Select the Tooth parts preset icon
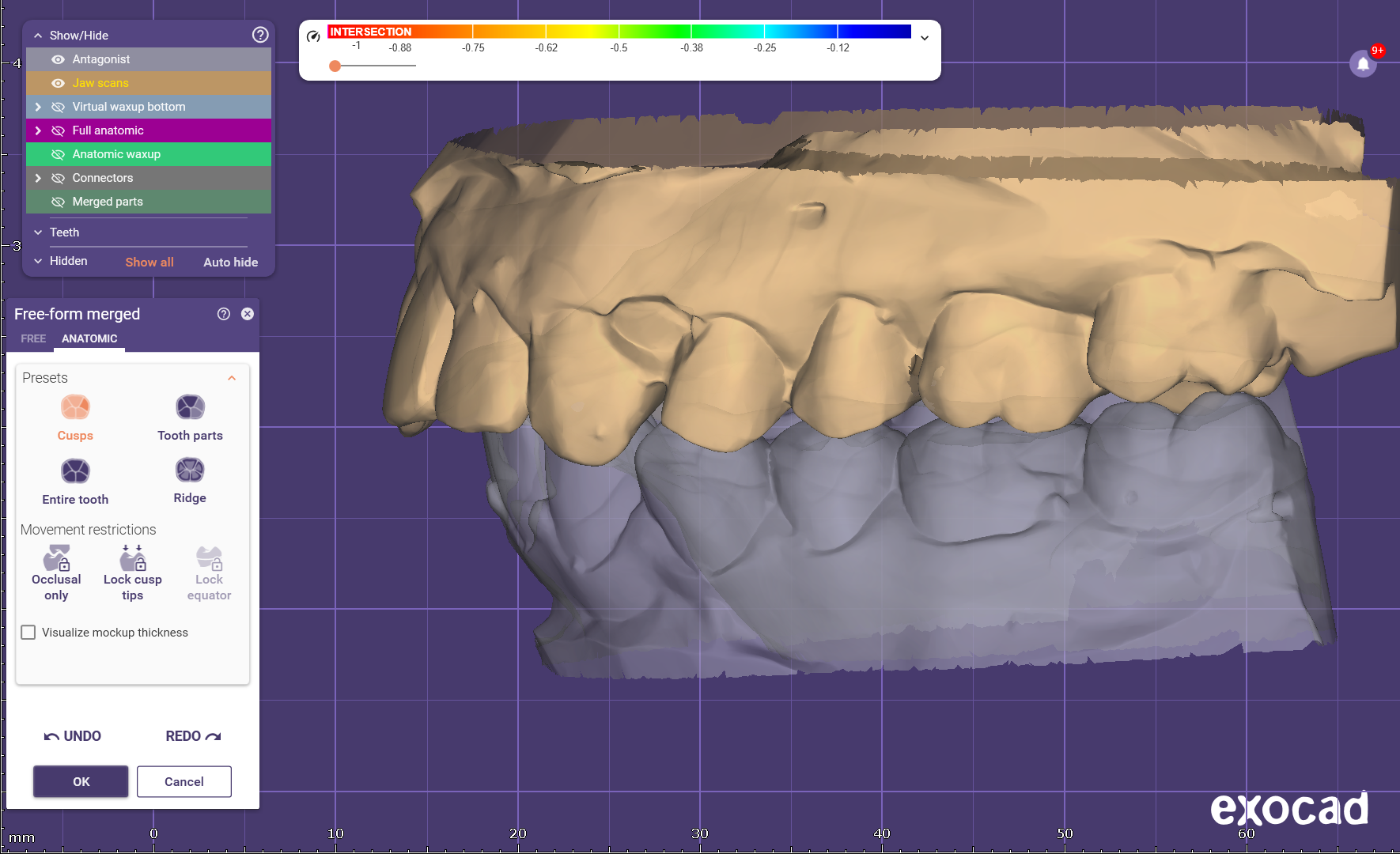Viewport: 1400px width, 854px height. pos(190,407)
